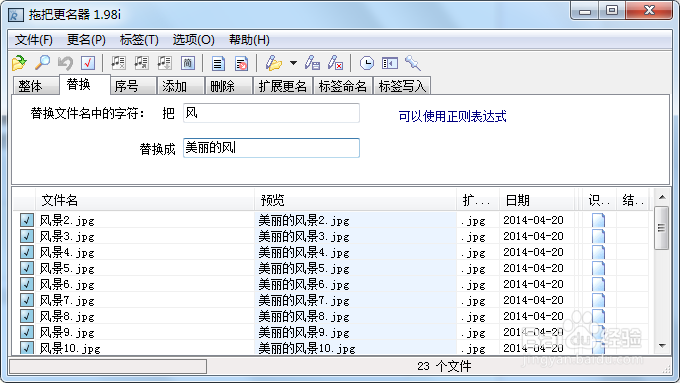Screen dimensions: 680x383
Task: Click the 扩... extension column header
Action: point(478,200)
